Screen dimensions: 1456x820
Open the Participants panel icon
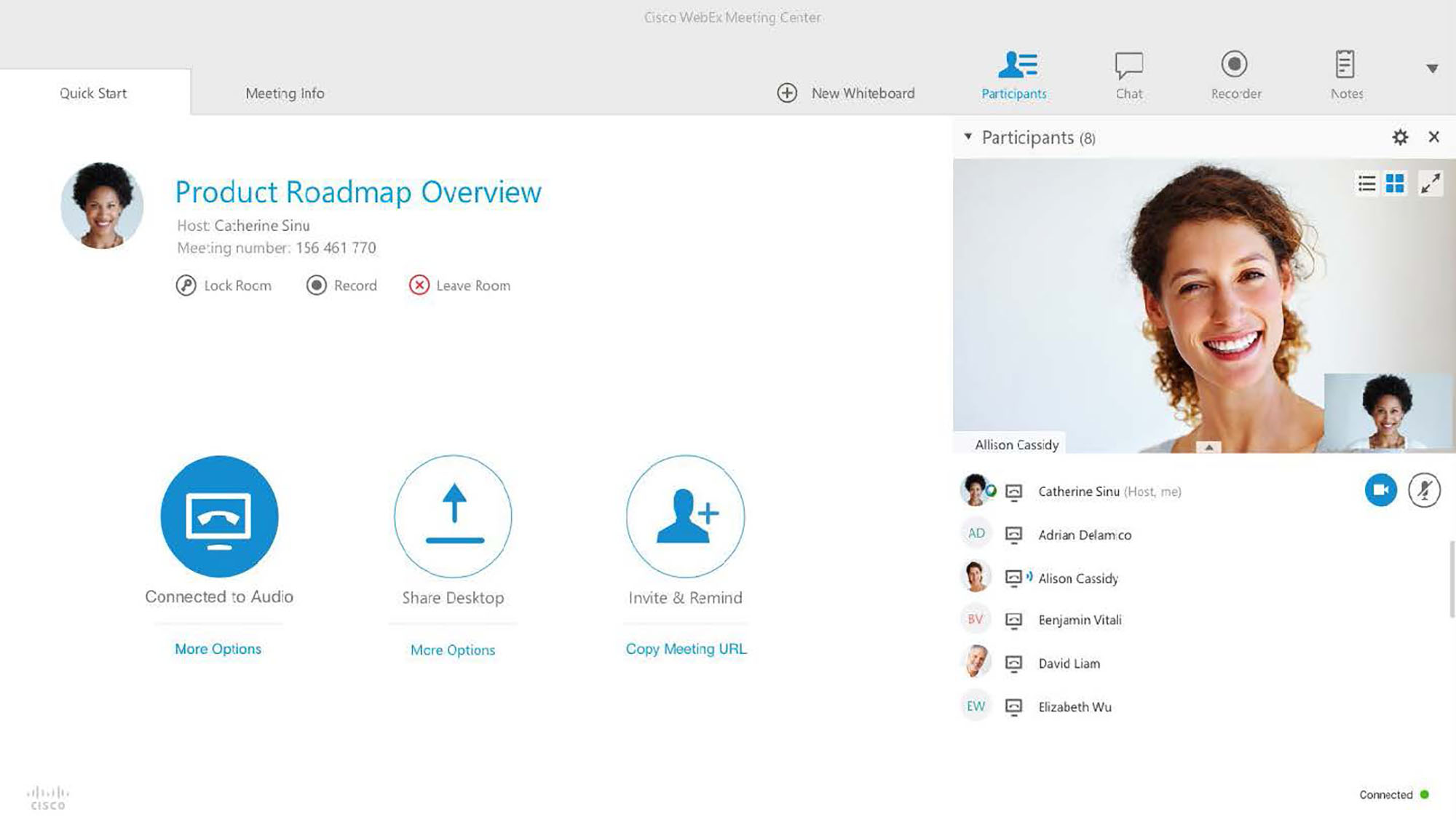pos(1018,65)
